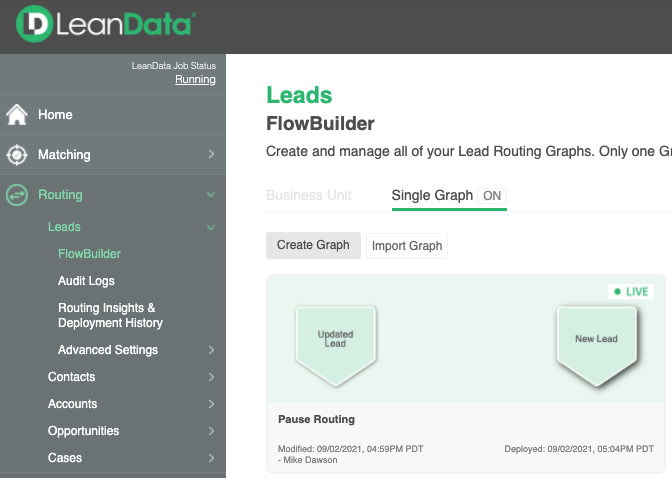Collapse the Leads submenu chevron
Image resolution: width=672 pixels, height=478 pixels.
click(x=211, y=228)
